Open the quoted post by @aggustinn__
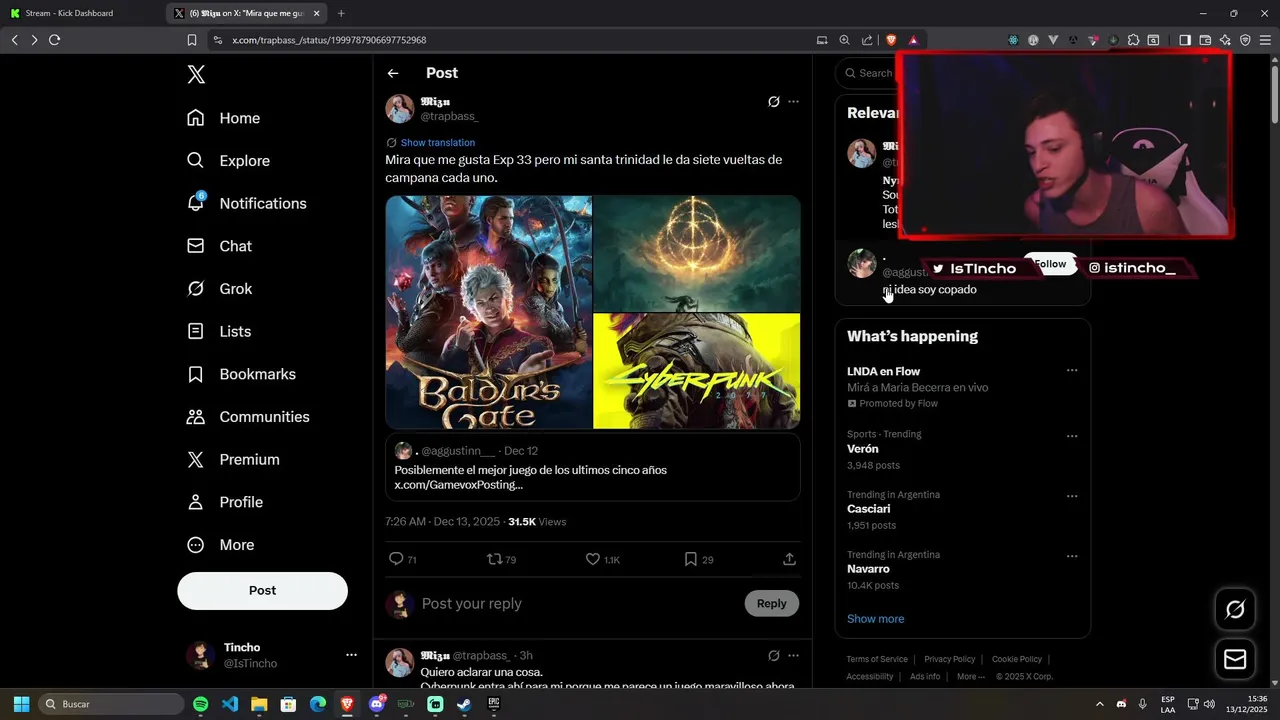This screenshot has height=720, width=1280. (x=593, y=467)
